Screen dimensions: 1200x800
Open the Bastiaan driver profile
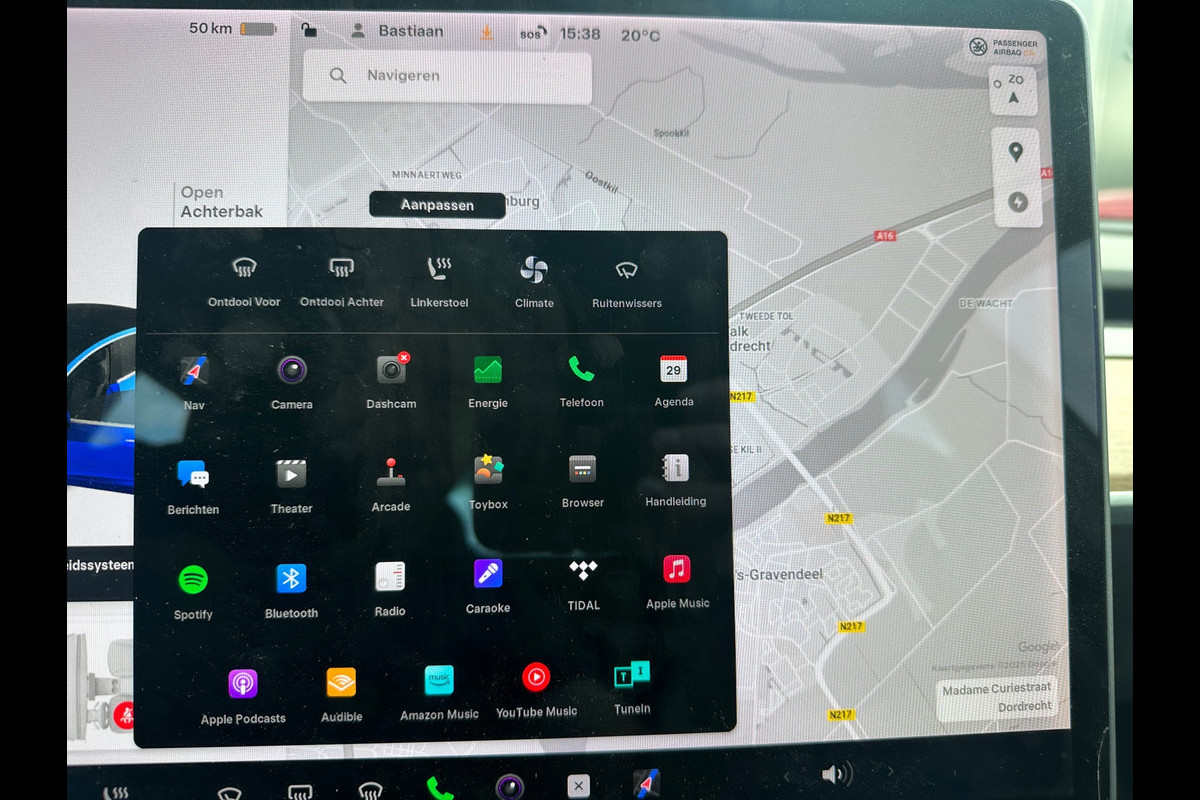[x=397, y=31]
